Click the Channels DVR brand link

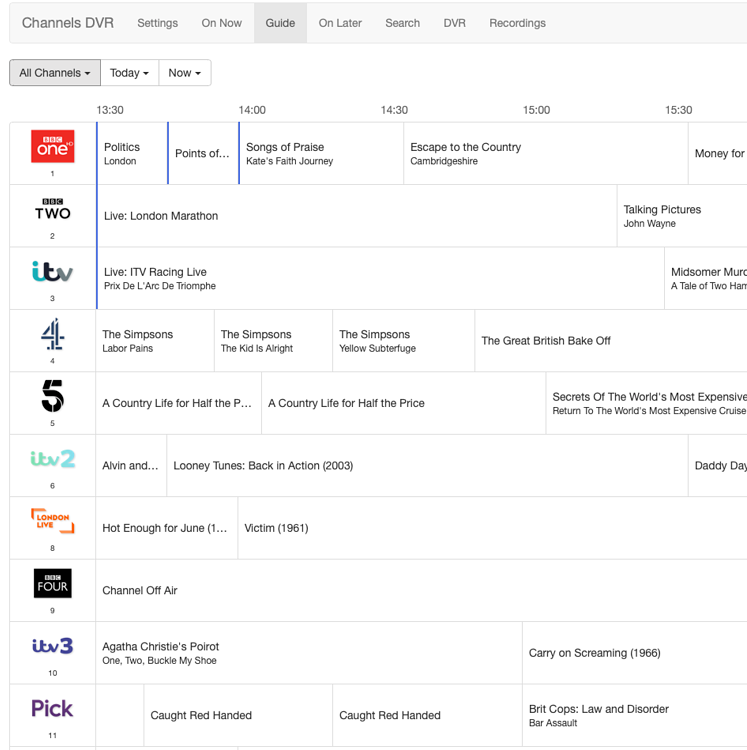(68, 23)
